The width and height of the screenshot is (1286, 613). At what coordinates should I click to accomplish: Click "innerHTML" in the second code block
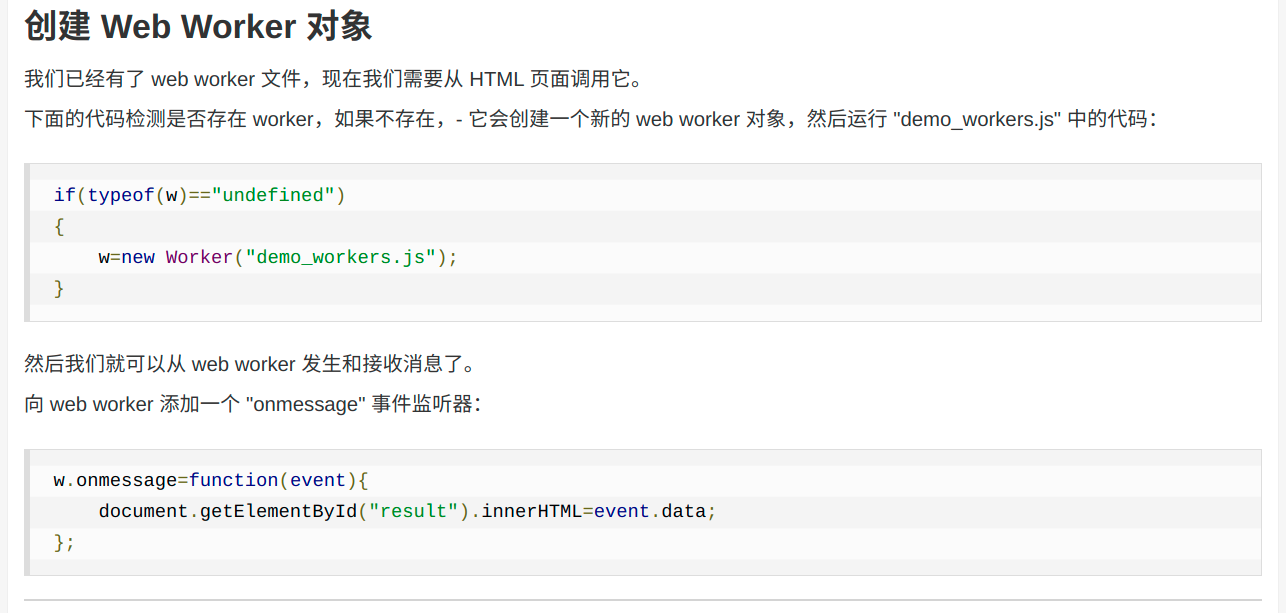tap(531, 511)
